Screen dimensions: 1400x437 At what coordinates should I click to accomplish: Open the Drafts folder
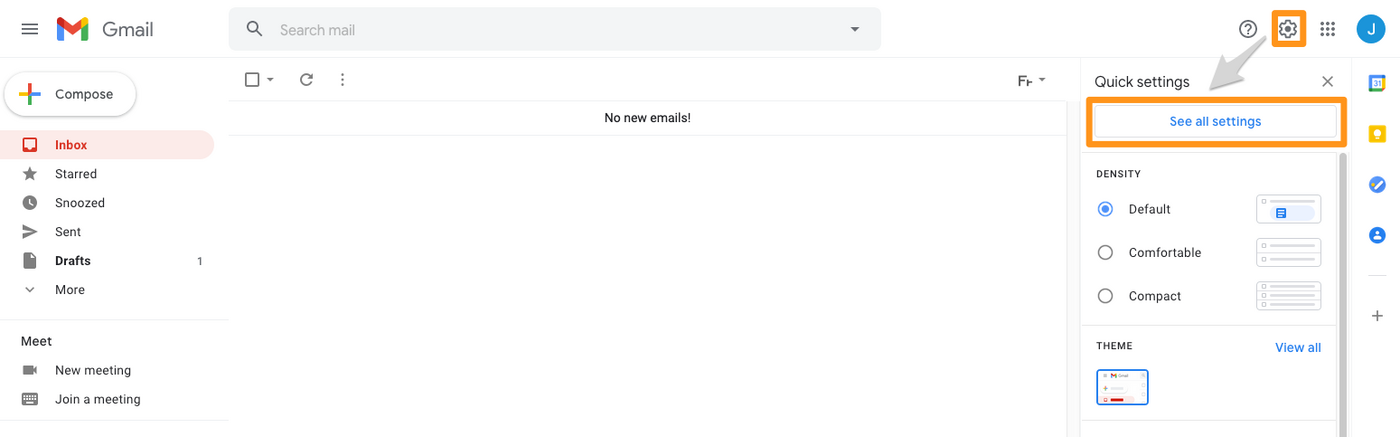click(73, 261)
